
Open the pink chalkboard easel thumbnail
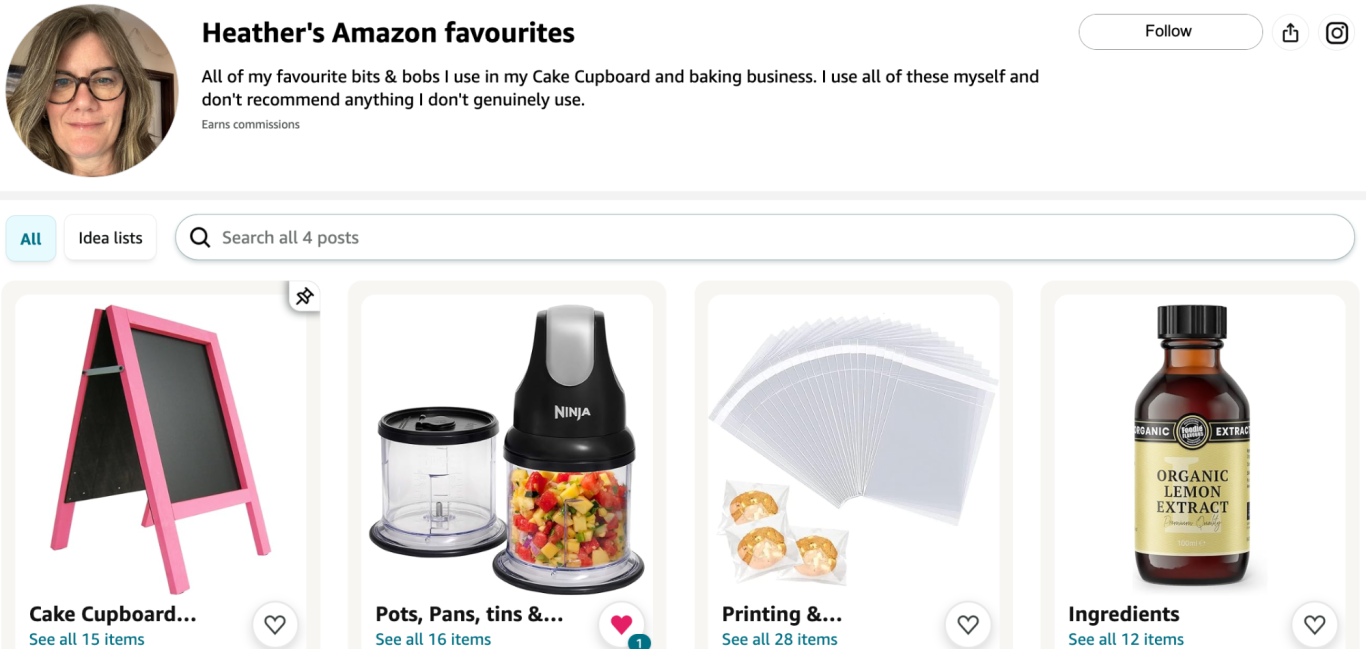[x=160, y=448]
